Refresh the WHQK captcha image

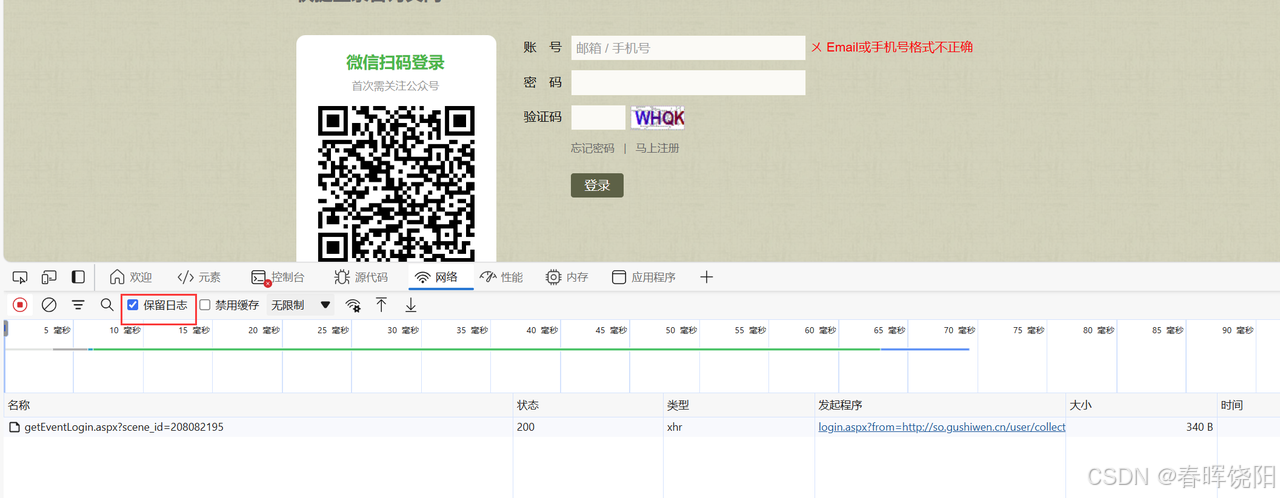[x=658, y=117]
